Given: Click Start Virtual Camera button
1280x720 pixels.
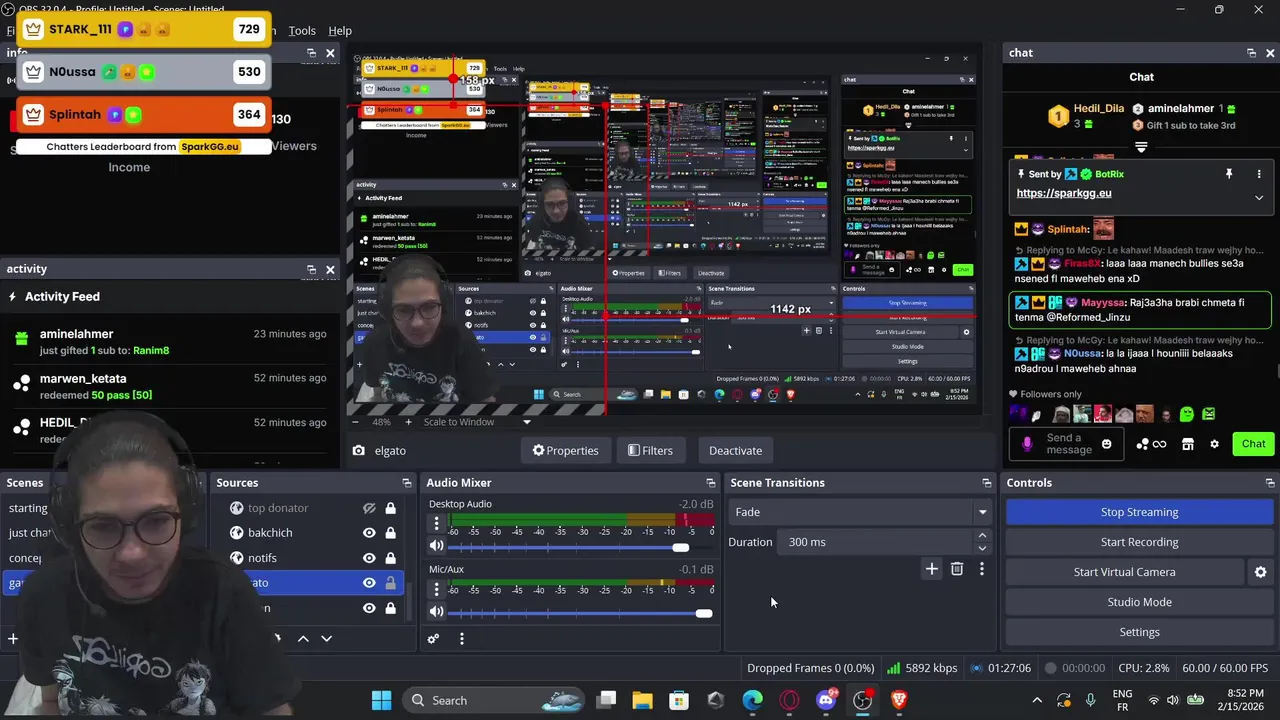Looking at the screenshot, I should tap(1124, 572).
